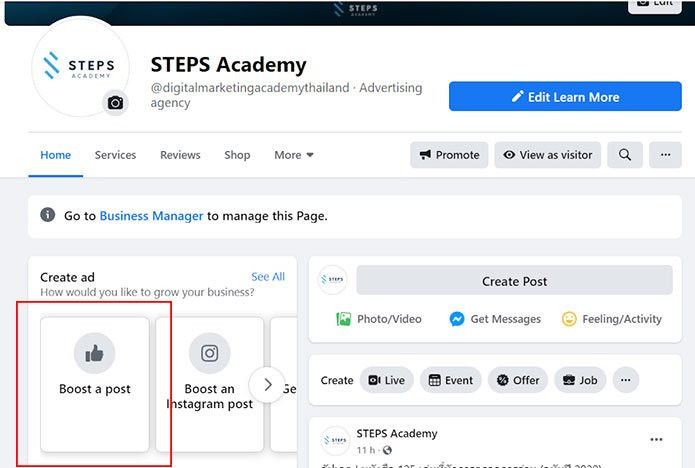Choose Feeling/Activity option
Image resolution: width=695 pixels, height=468 pixels.
click(612, 319)
